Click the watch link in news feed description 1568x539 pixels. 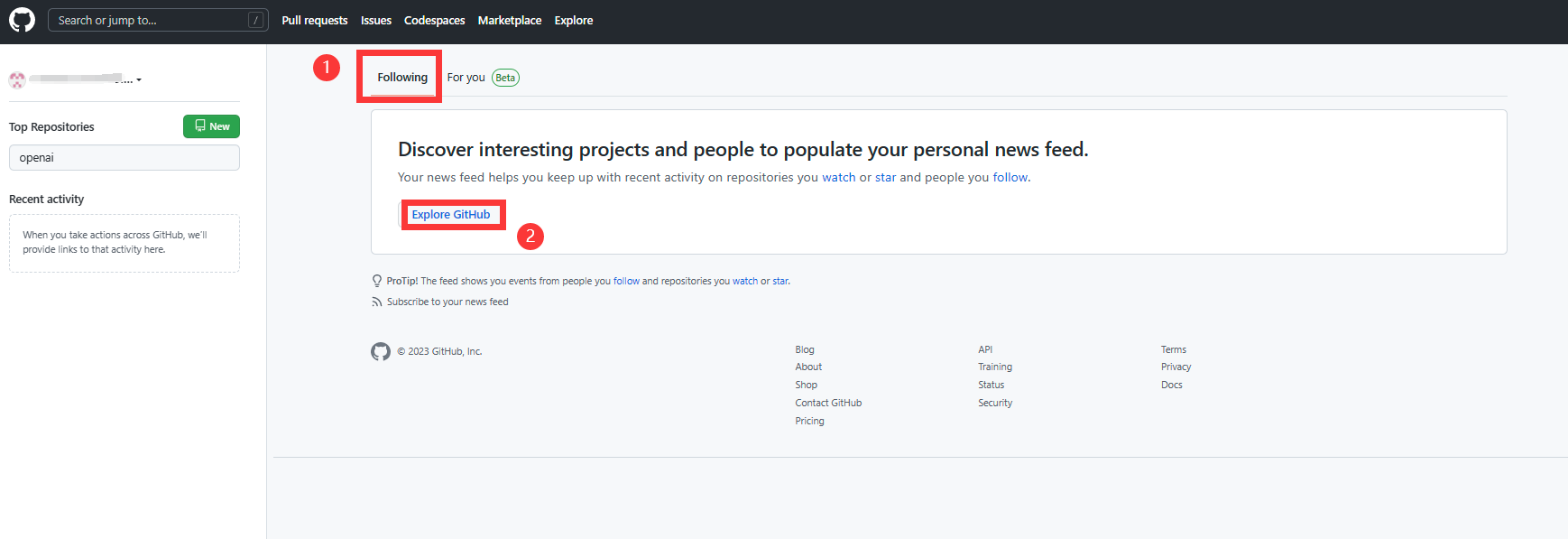[839, 178]
